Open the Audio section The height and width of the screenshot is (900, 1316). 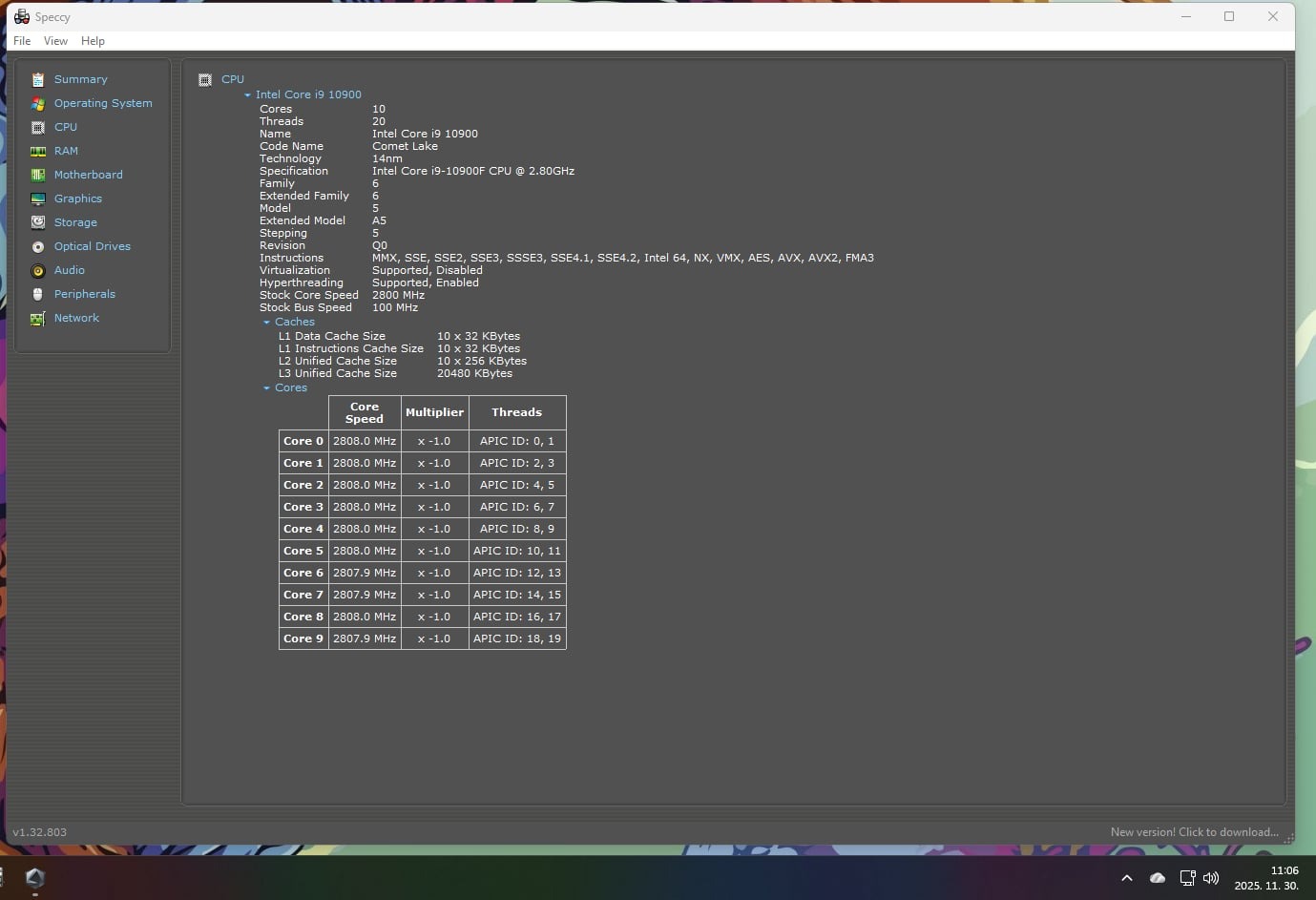70,270
